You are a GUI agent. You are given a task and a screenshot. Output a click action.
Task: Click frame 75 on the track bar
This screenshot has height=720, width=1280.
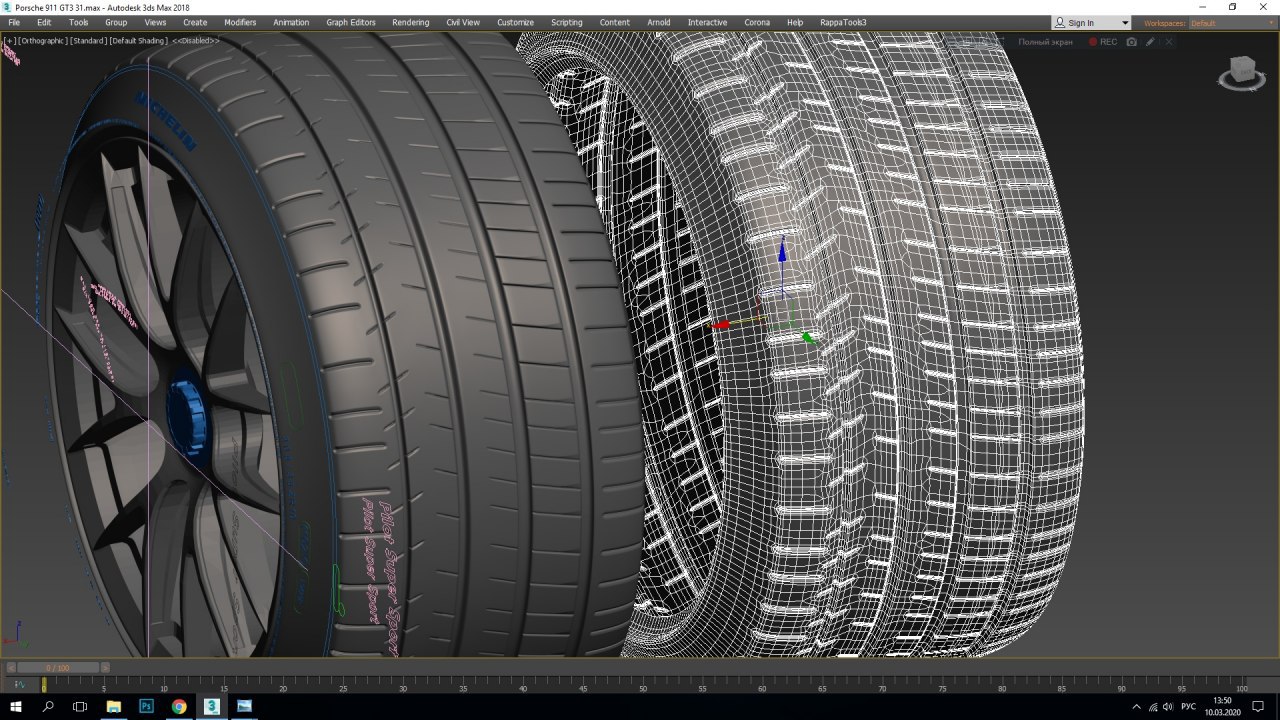[x=942, y=685]
